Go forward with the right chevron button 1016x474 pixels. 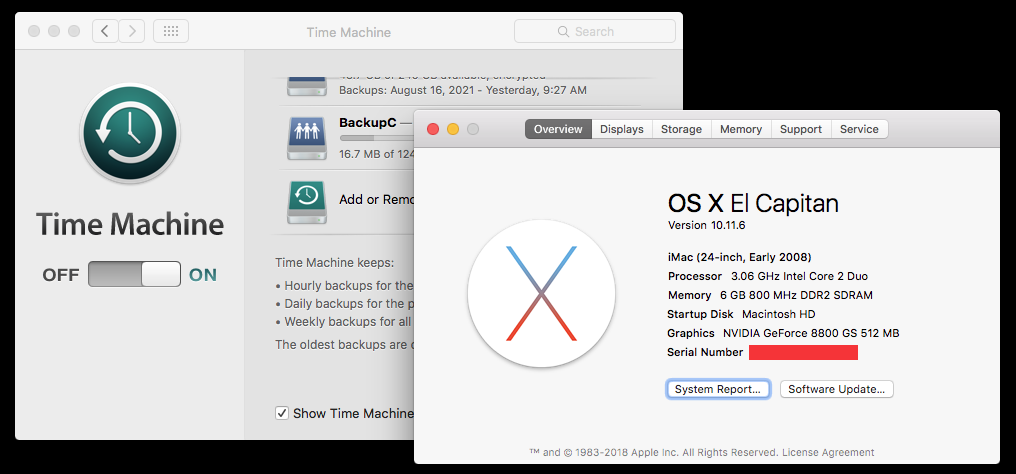[132, 31]
